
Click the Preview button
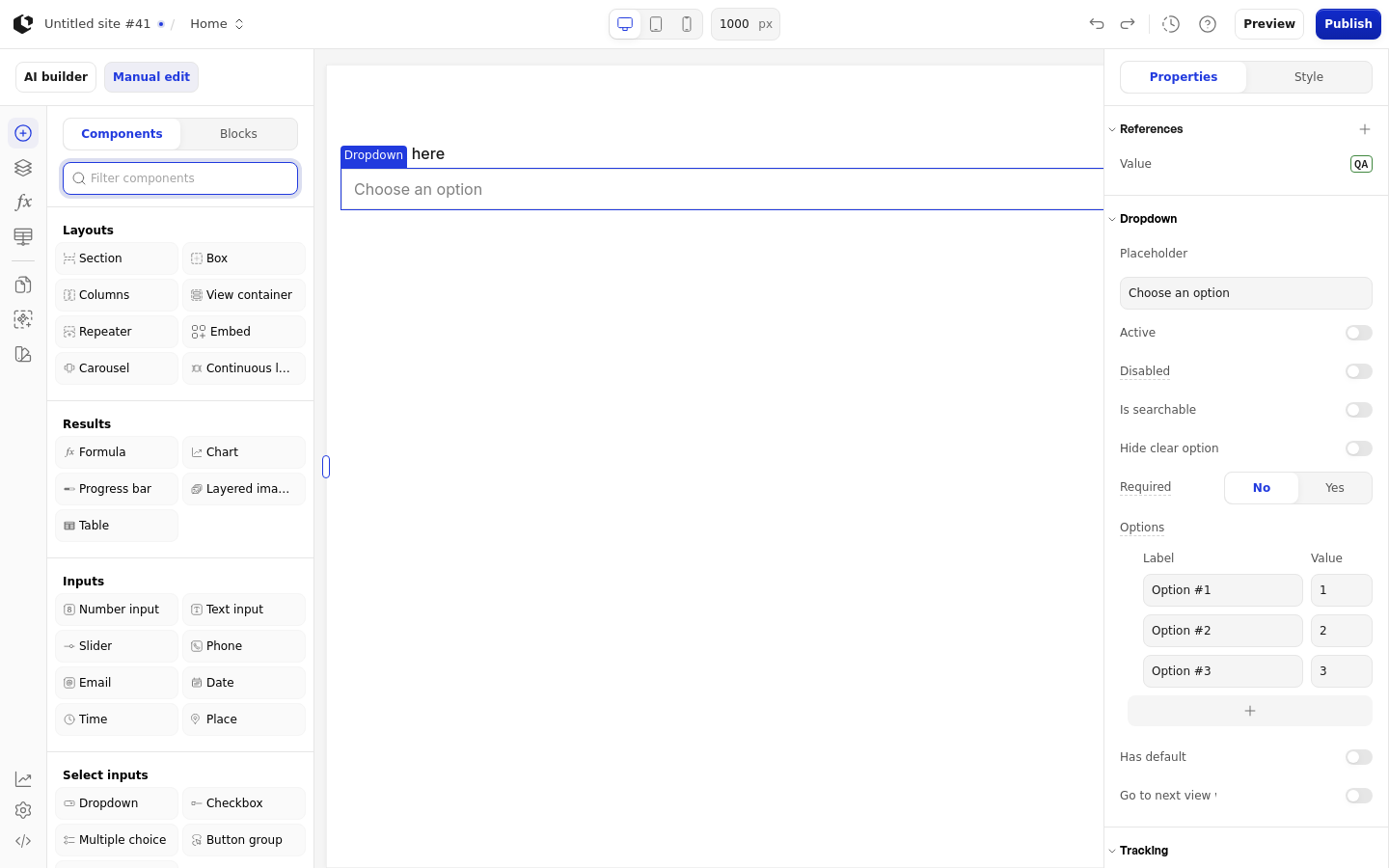point(1269,24)
